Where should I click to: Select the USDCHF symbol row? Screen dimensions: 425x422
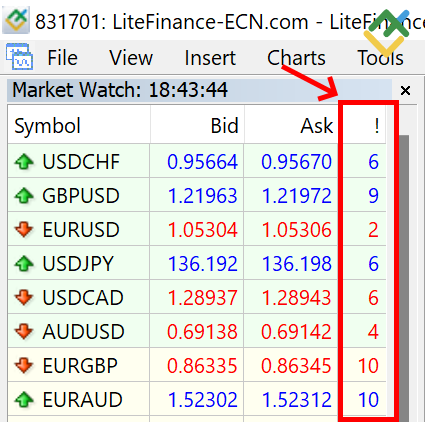(197, 161)
